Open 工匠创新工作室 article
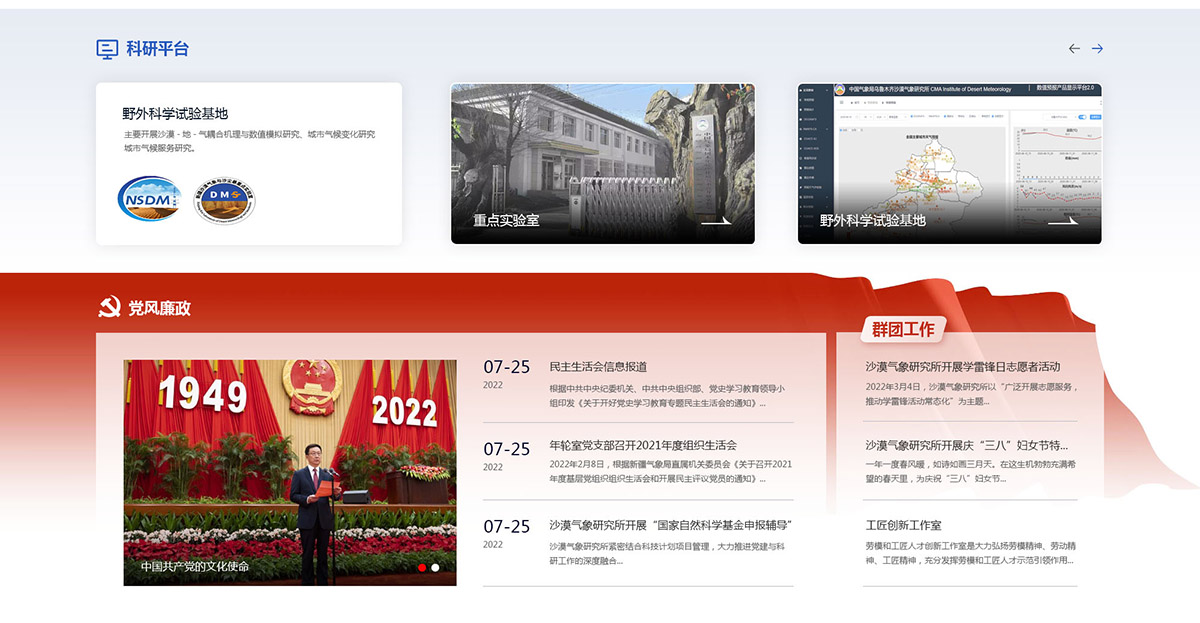 [903, 525]
